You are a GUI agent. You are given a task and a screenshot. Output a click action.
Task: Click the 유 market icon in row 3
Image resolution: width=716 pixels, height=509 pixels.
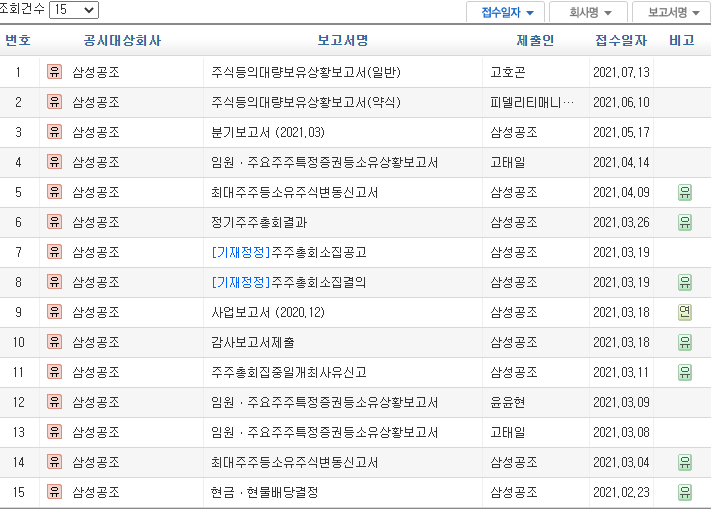[54, 132]
